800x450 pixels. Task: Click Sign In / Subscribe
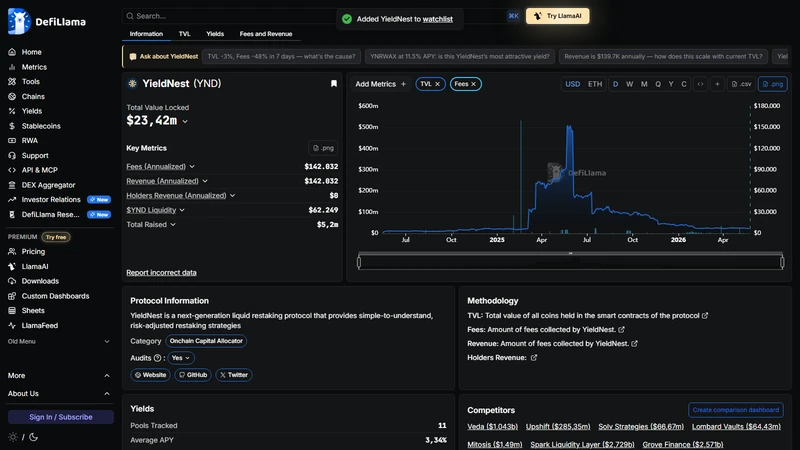coord(61,417)
